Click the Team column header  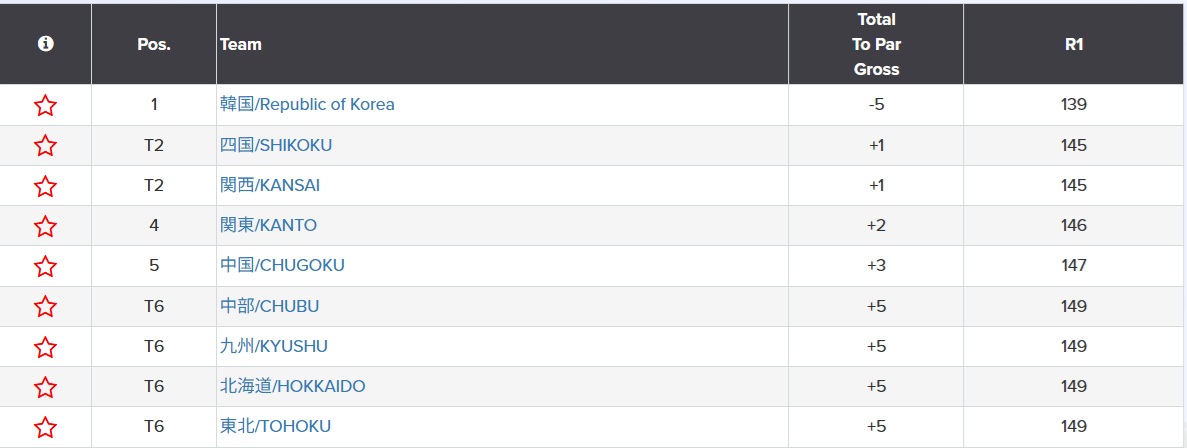[x=241, y=44]
